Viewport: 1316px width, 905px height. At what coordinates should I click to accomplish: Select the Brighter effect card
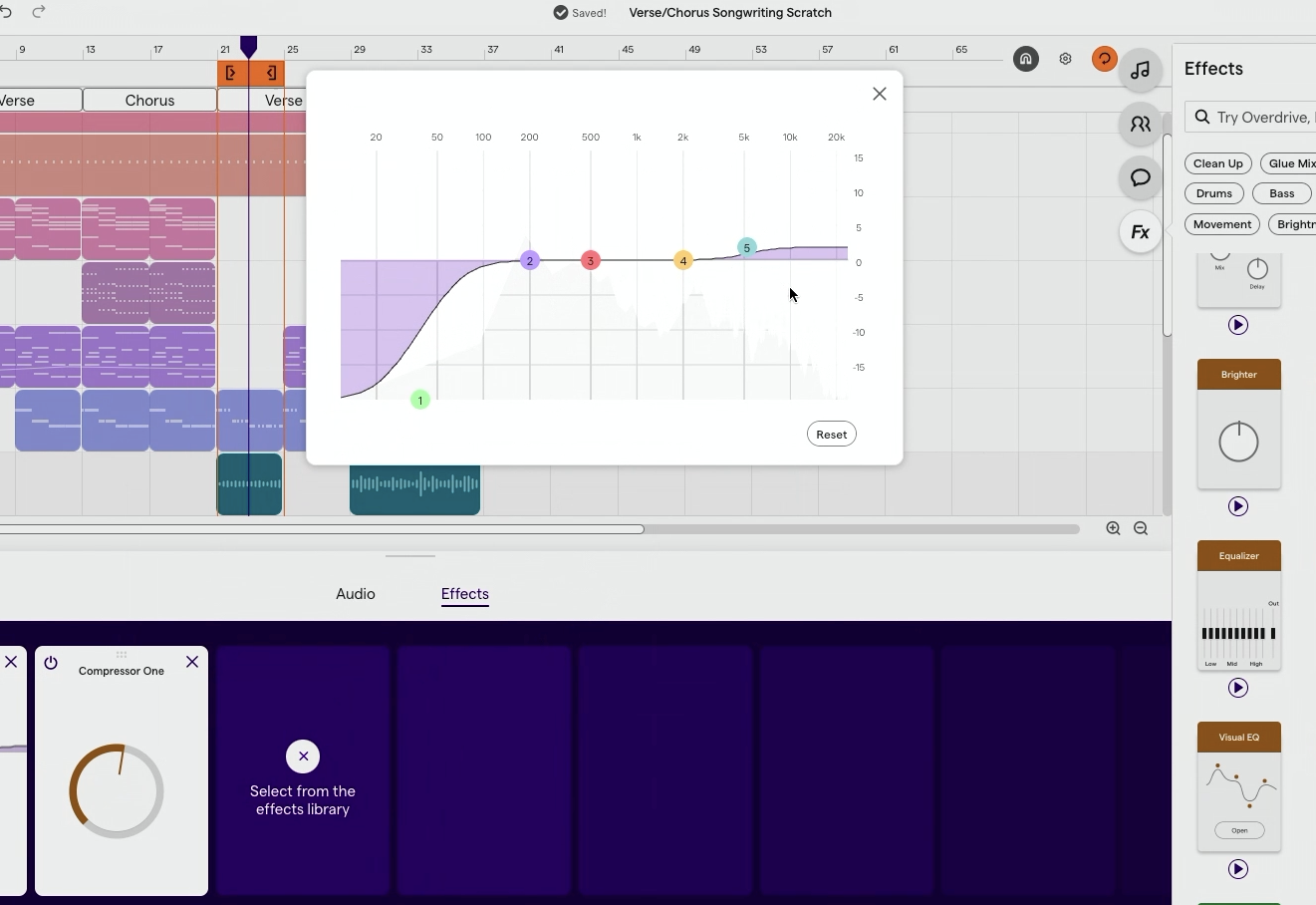(x=1239, y=425)
